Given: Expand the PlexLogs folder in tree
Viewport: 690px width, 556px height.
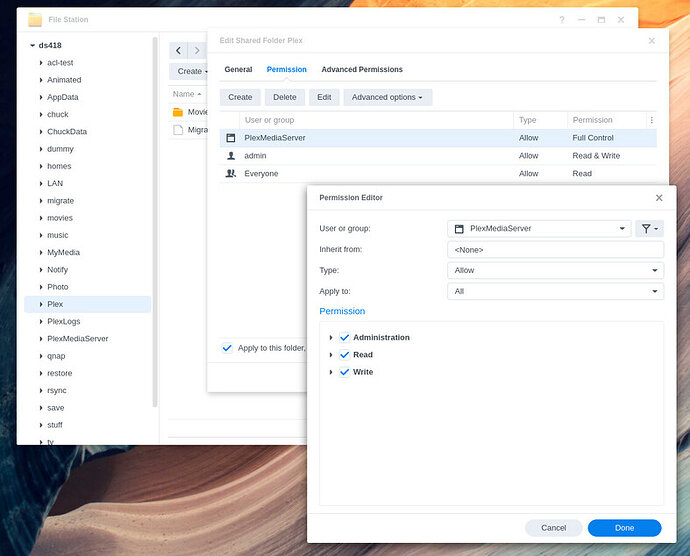Looking at the screenshot, I should click(41, 322).
